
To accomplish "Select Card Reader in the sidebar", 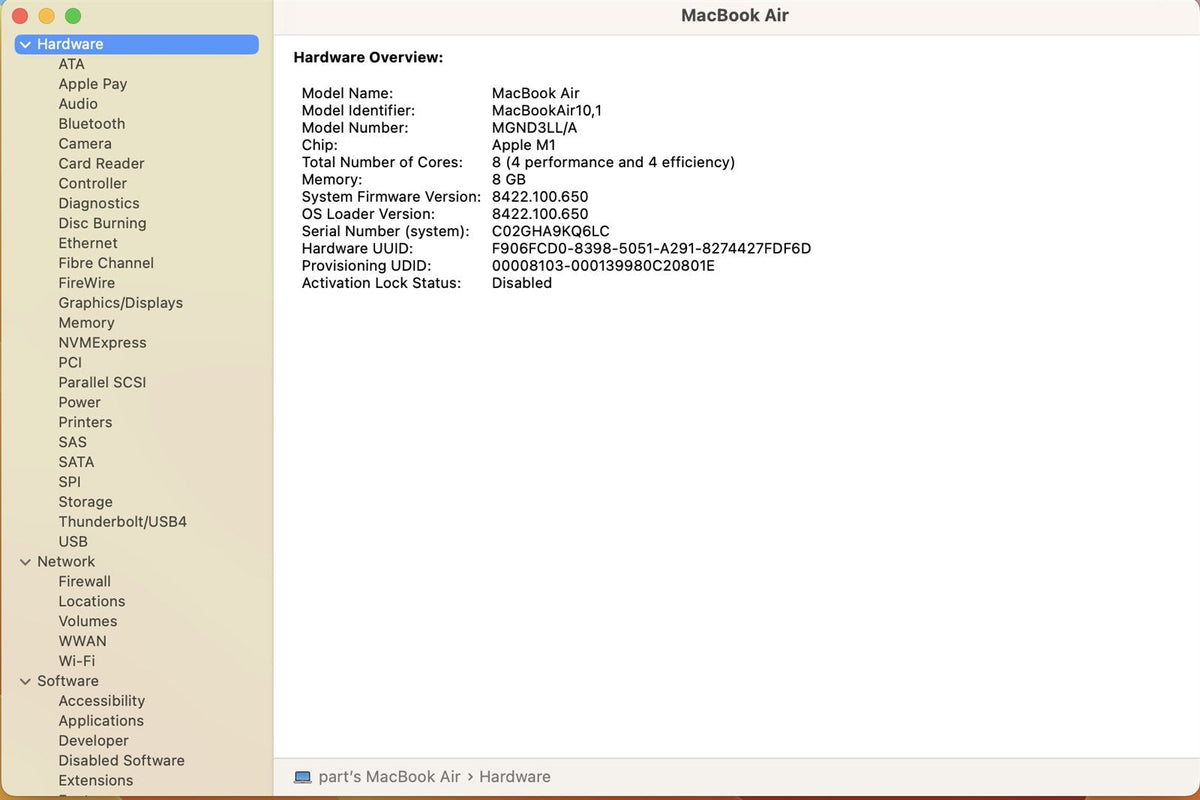I will coord(101,164).
